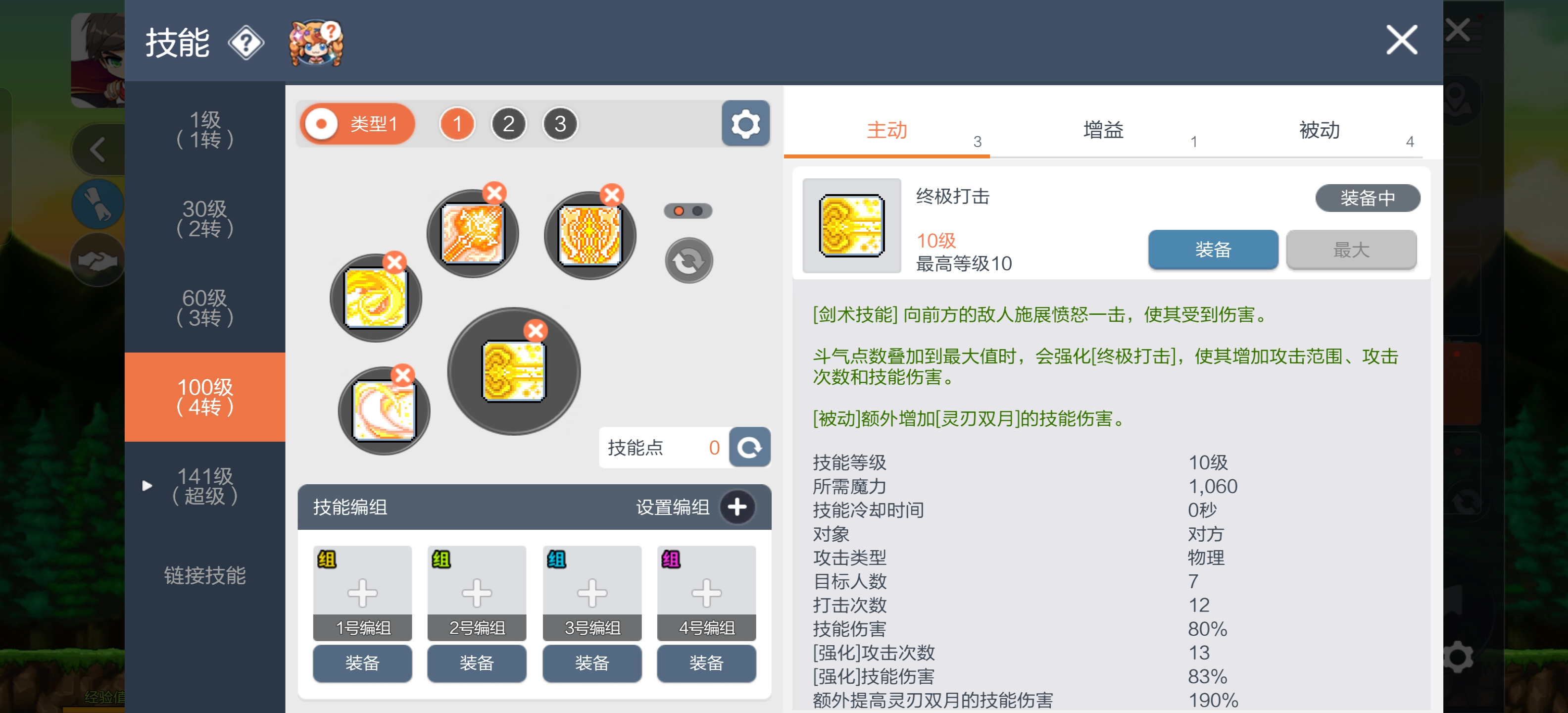Image resolution: width=1568 pixels, height=713 pixels.
Task: Click the blue Equip (装备) button
Action: (1213, 250)
